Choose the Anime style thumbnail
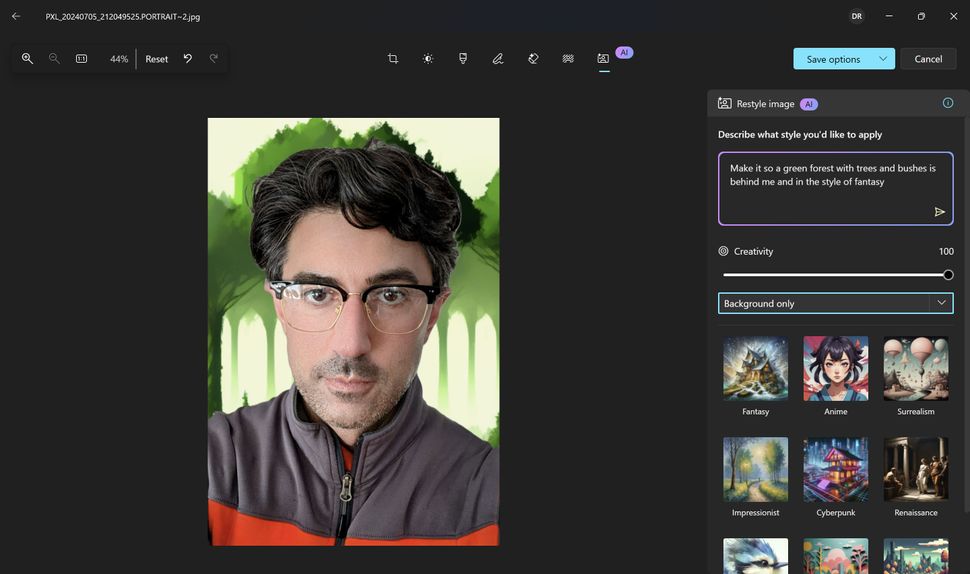Screen dimensions: 970x574 (x=836, y=369)
